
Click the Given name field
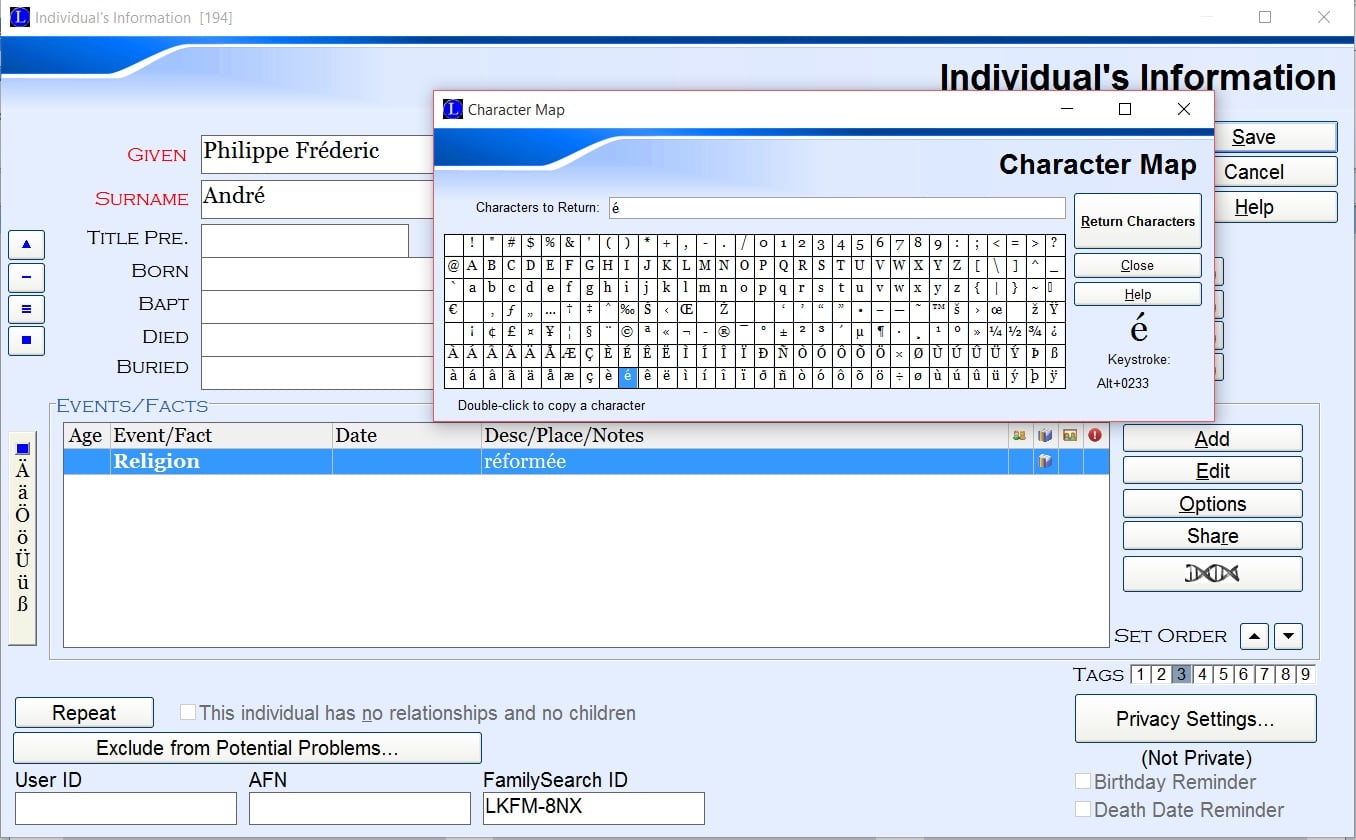pos(317,154)
